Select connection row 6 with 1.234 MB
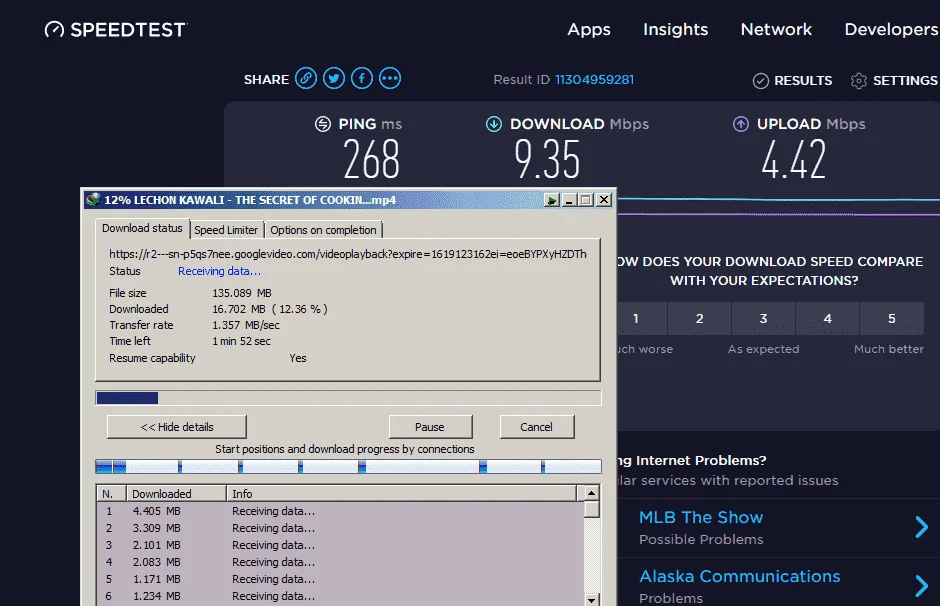Image resolution: width=940 pixels, height=606 pixels. [341, 596]
